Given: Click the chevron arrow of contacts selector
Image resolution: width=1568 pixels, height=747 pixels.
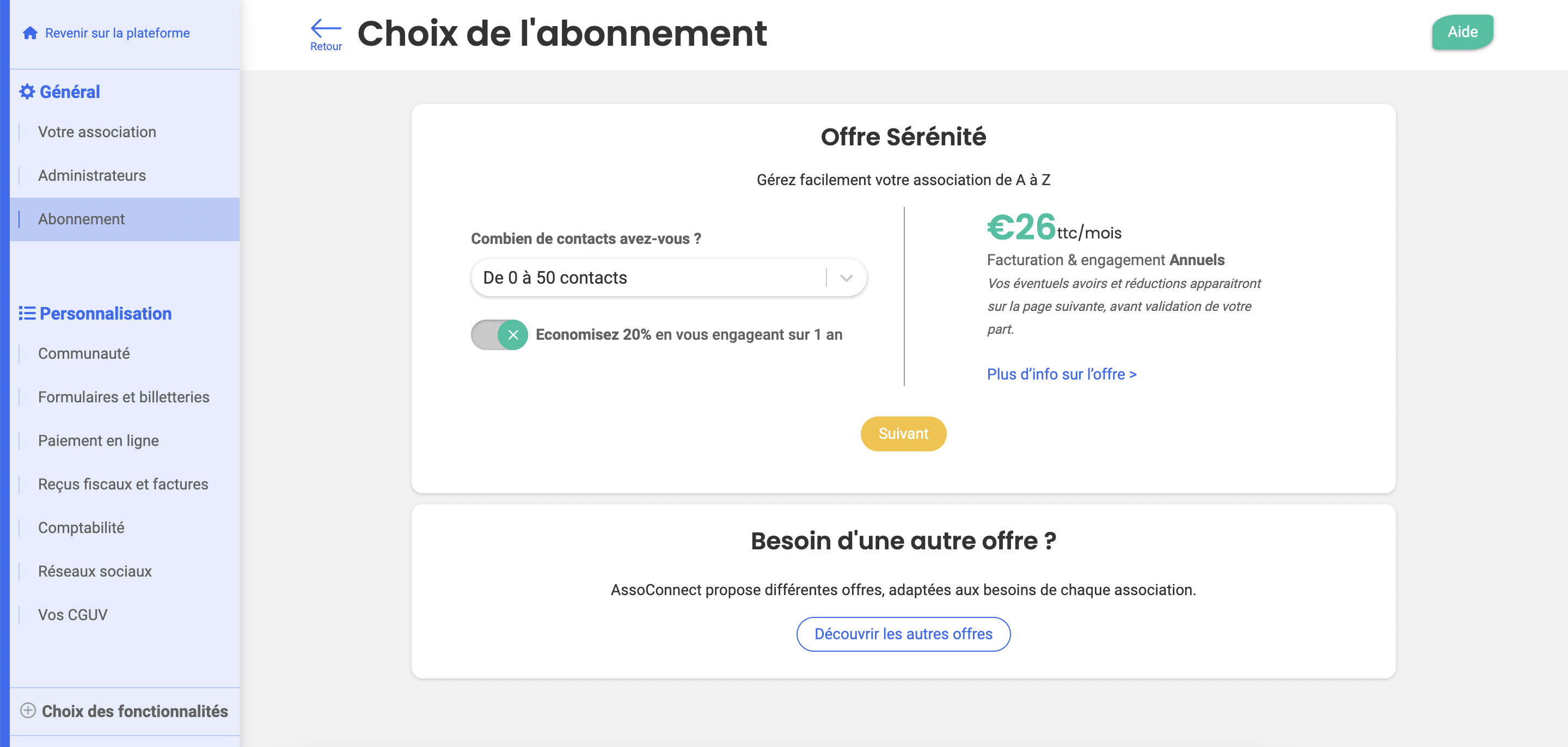Looking at the screenshot, I should 846,278.
